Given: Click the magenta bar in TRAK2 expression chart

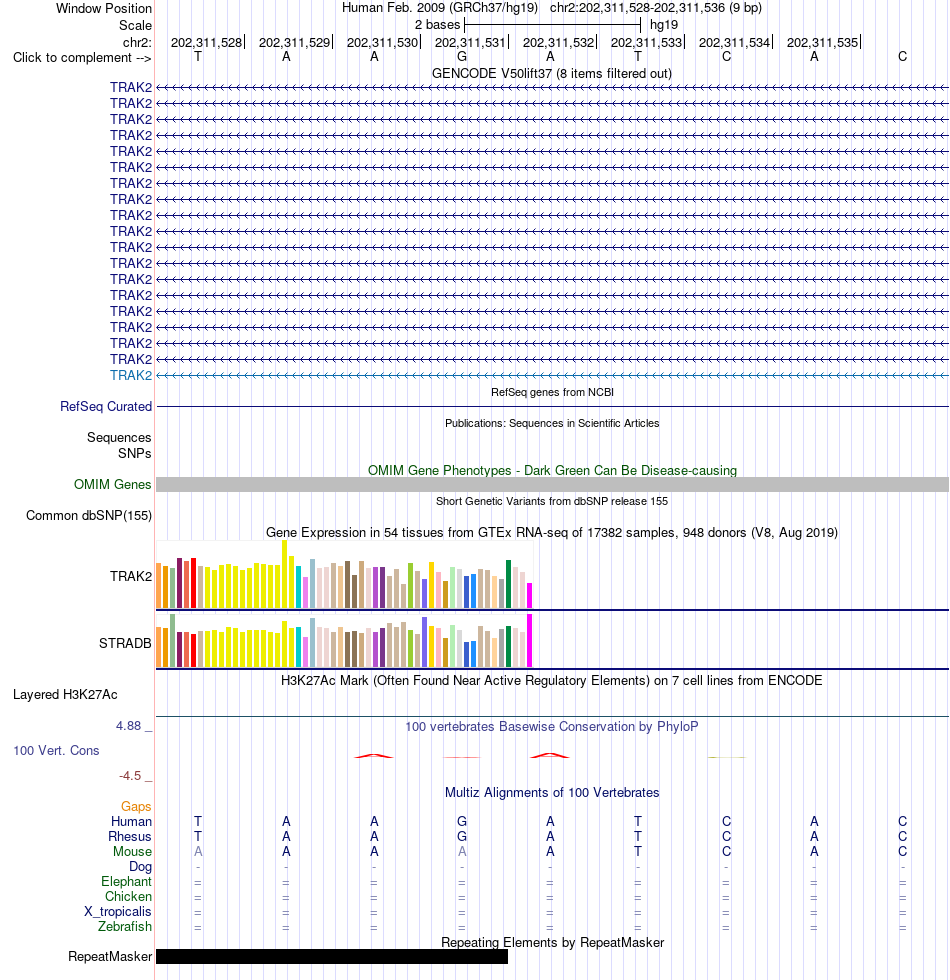Looking at the screenshot, I should pyautogui.click(x=529, y=596).
